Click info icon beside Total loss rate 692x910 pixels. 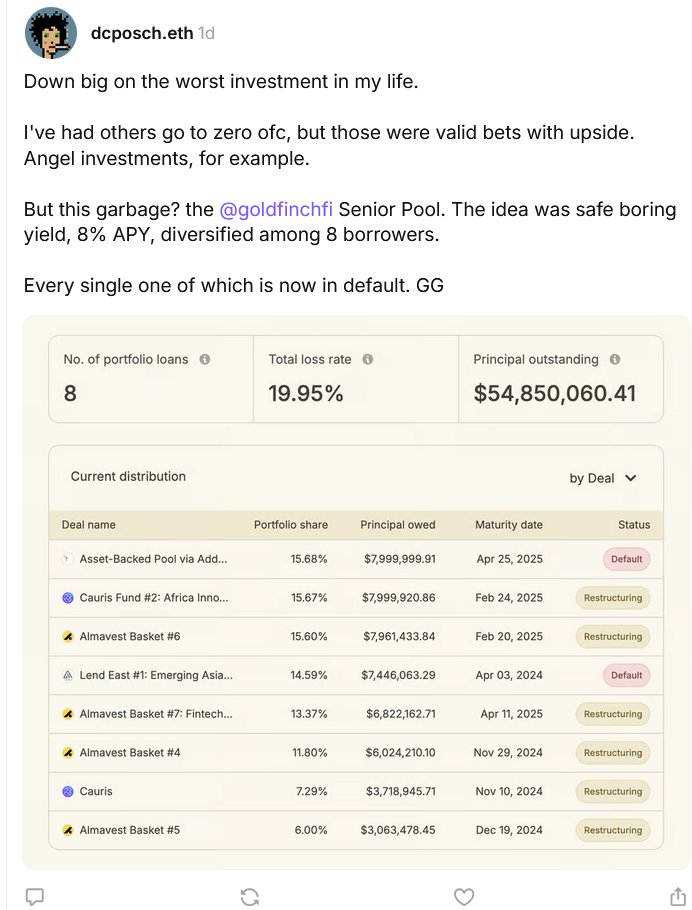(368, 359)
